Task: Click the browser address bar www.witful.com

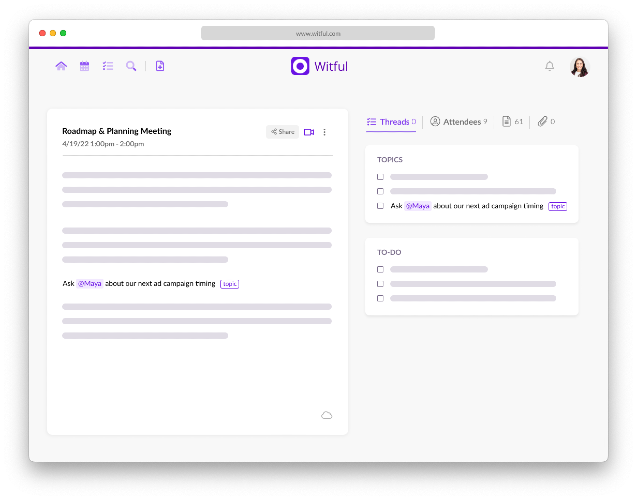Action: [x=318, y=33]
